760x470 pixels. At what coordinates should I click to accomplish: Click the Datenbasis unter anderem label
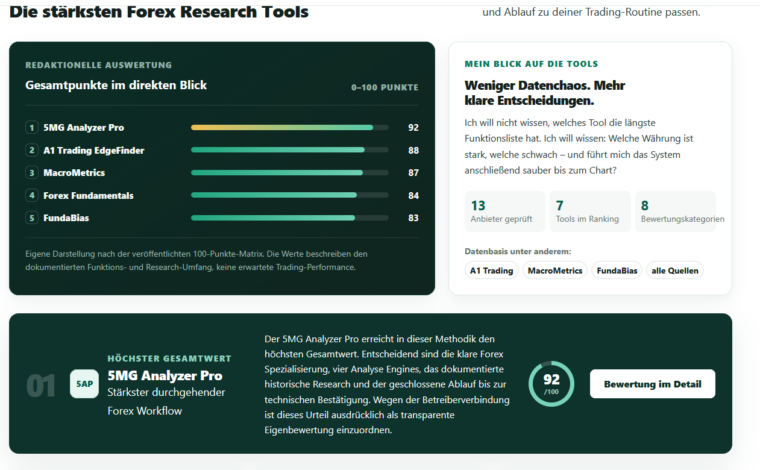point(518,251)
